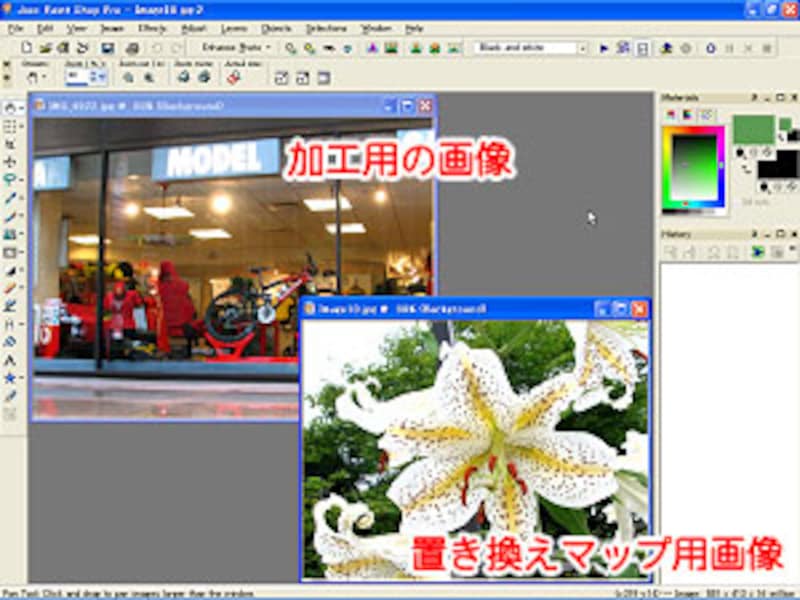Click the Save diskette icon

(108, 48)
